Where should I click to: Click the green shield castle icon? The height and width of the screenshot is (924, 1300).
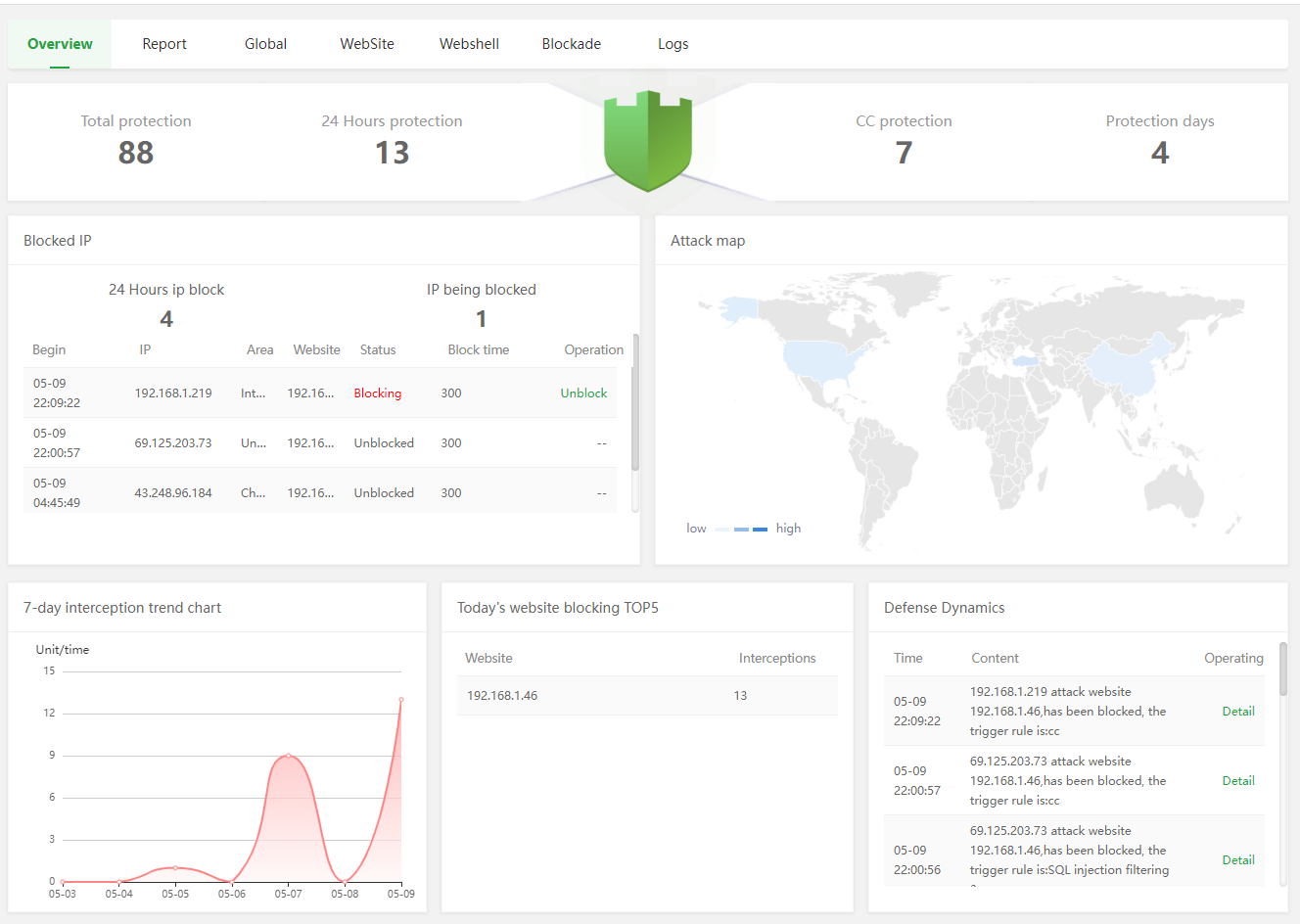tap(647, 140)
